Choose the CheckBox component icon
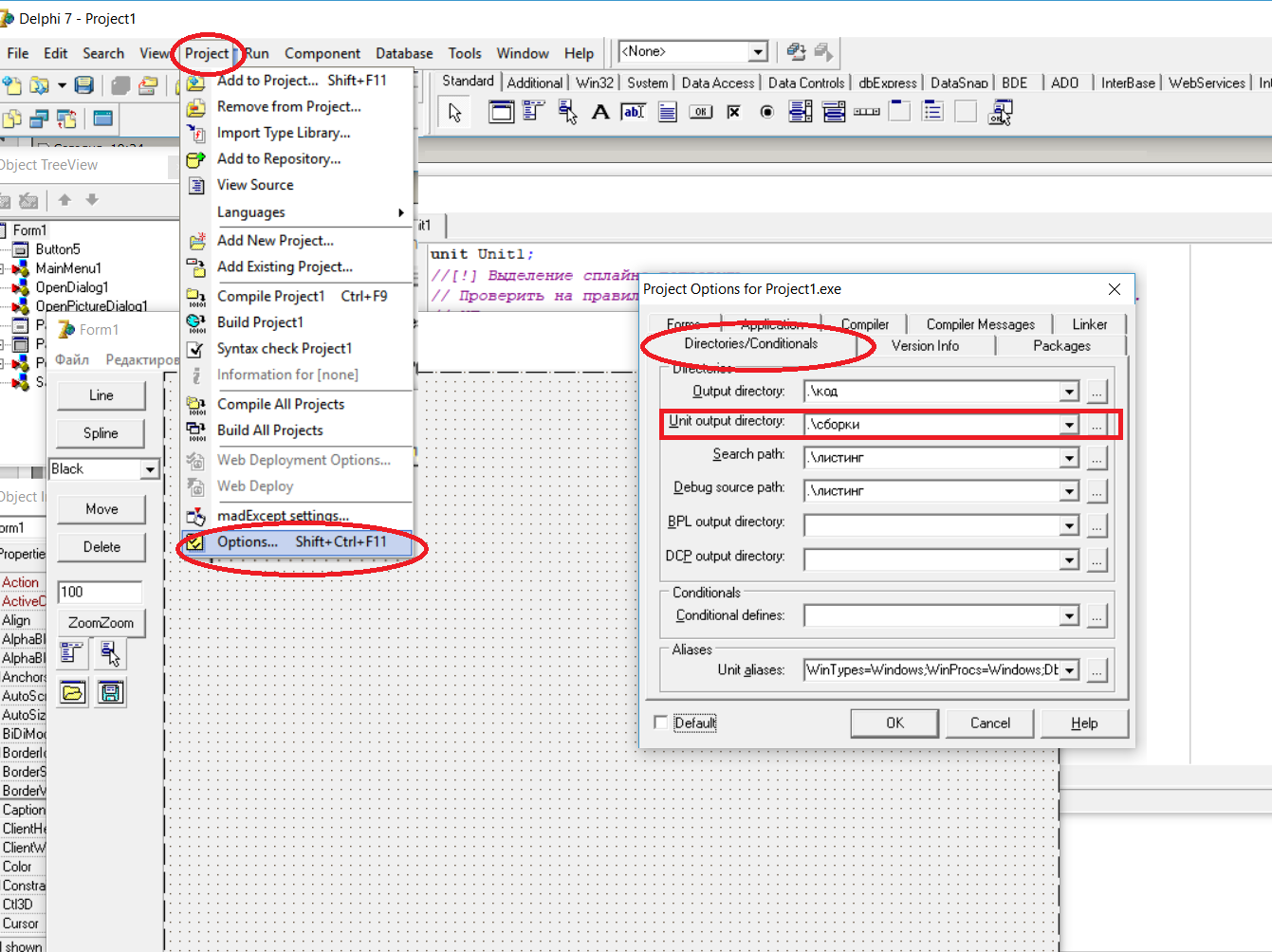This screenshot has height=952, width=1272. point(733,112)
